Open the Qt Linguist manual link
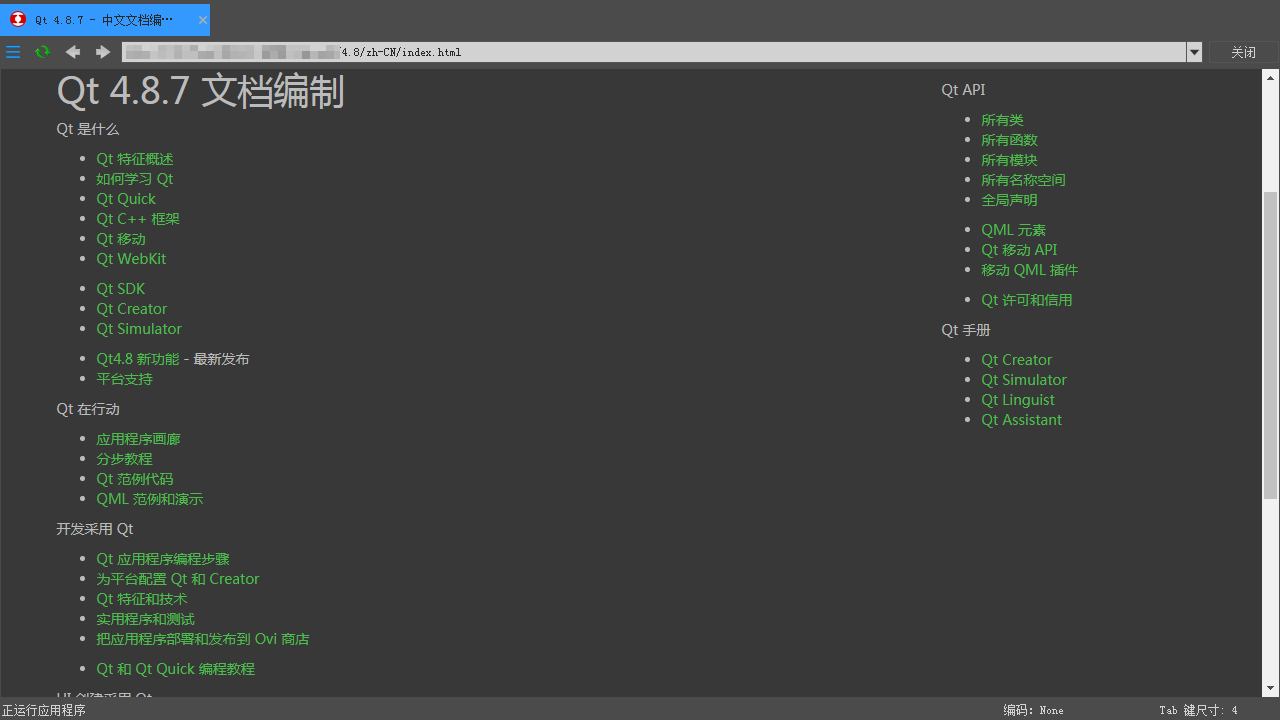Viewport: 1280px width, 720px height. 1017,400
